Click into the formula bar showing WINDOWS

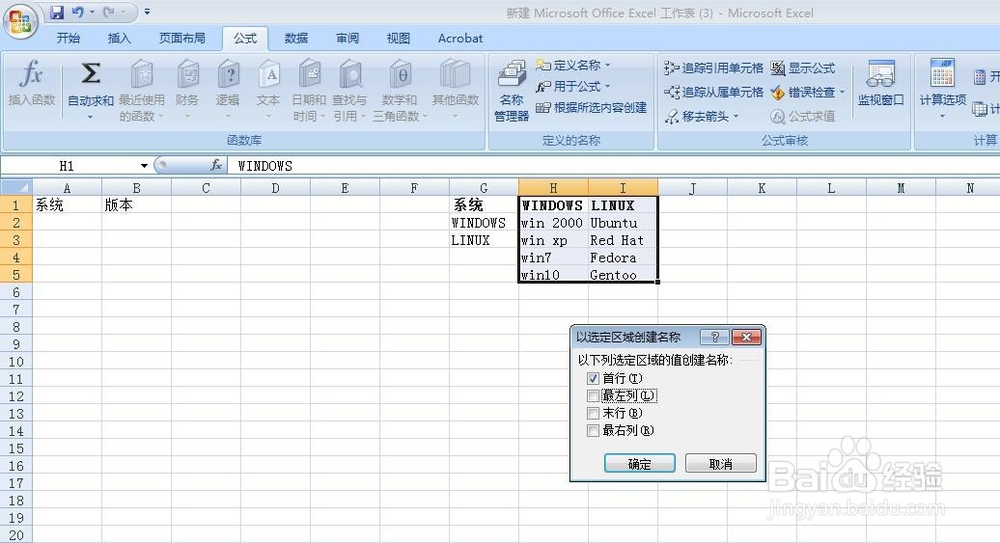[x=612, y=166]
